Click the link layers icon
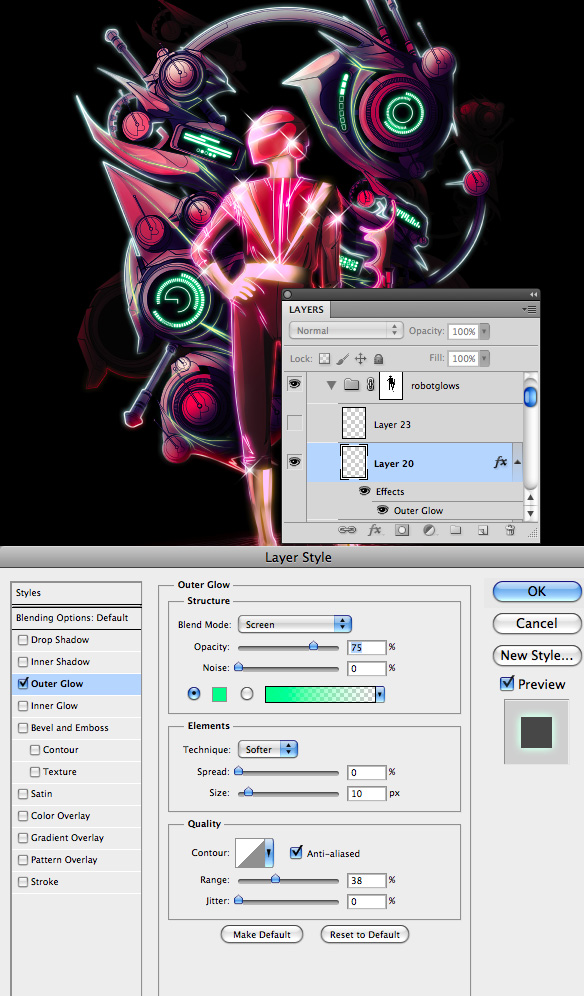The image size is (584, 996). [x=346, y=530]
